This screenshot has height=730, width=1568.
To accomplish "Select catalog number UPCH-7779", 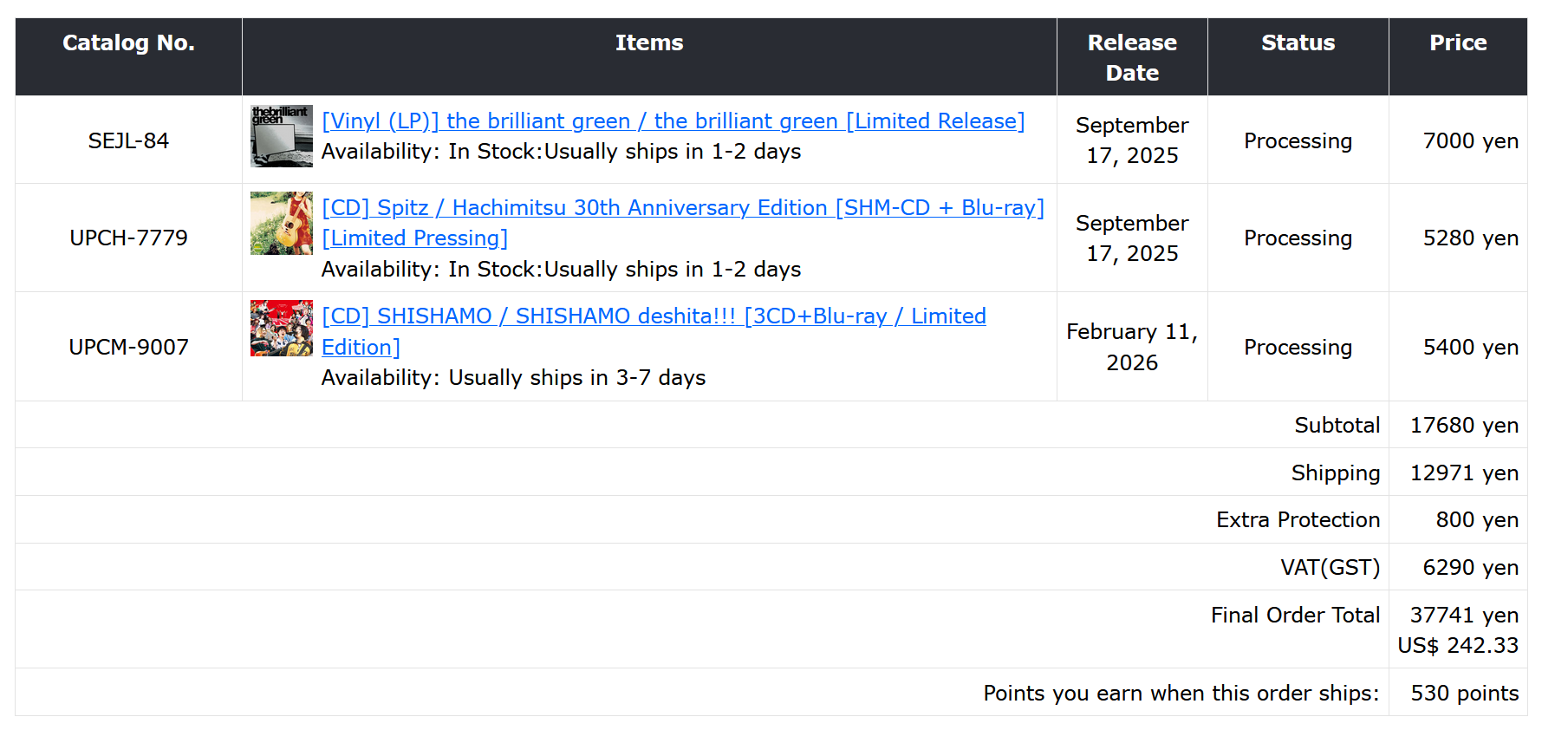I will [128, 238].
